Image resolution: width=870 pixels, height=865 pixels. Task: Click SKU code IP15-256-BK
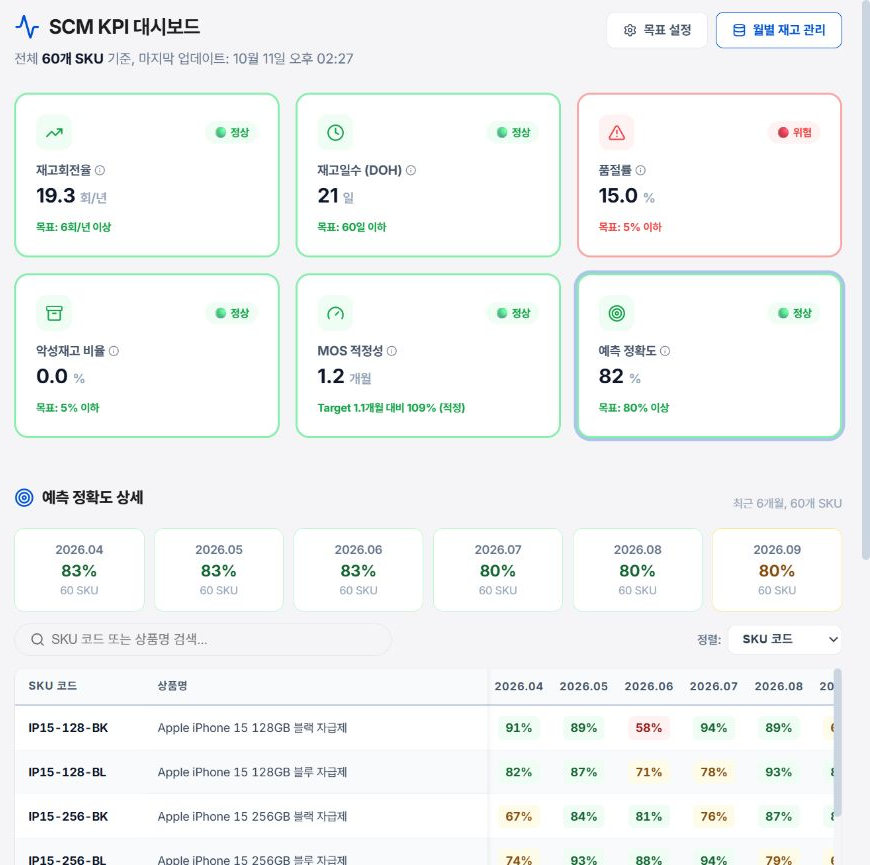click(x=68, y=817)
